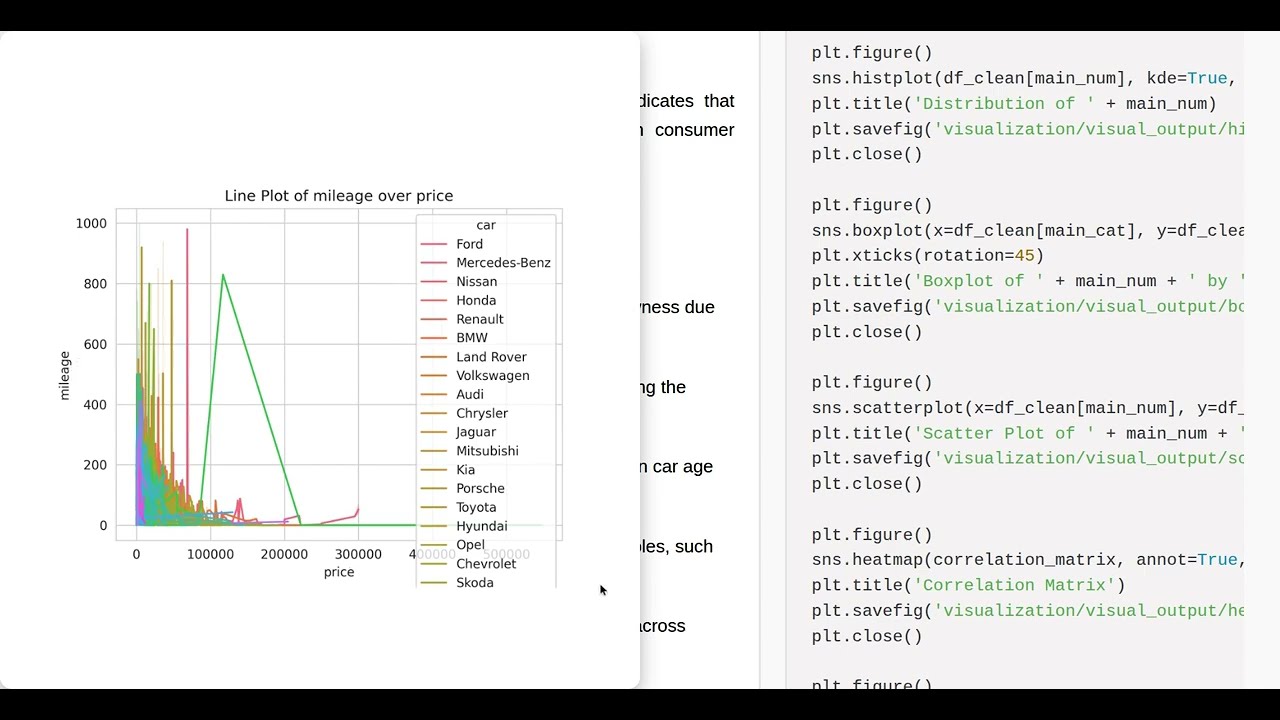This screenshot has height=720, width=1280.
Task: Click the '600' y-axis tick label
Action: click(x=95, y=344)
